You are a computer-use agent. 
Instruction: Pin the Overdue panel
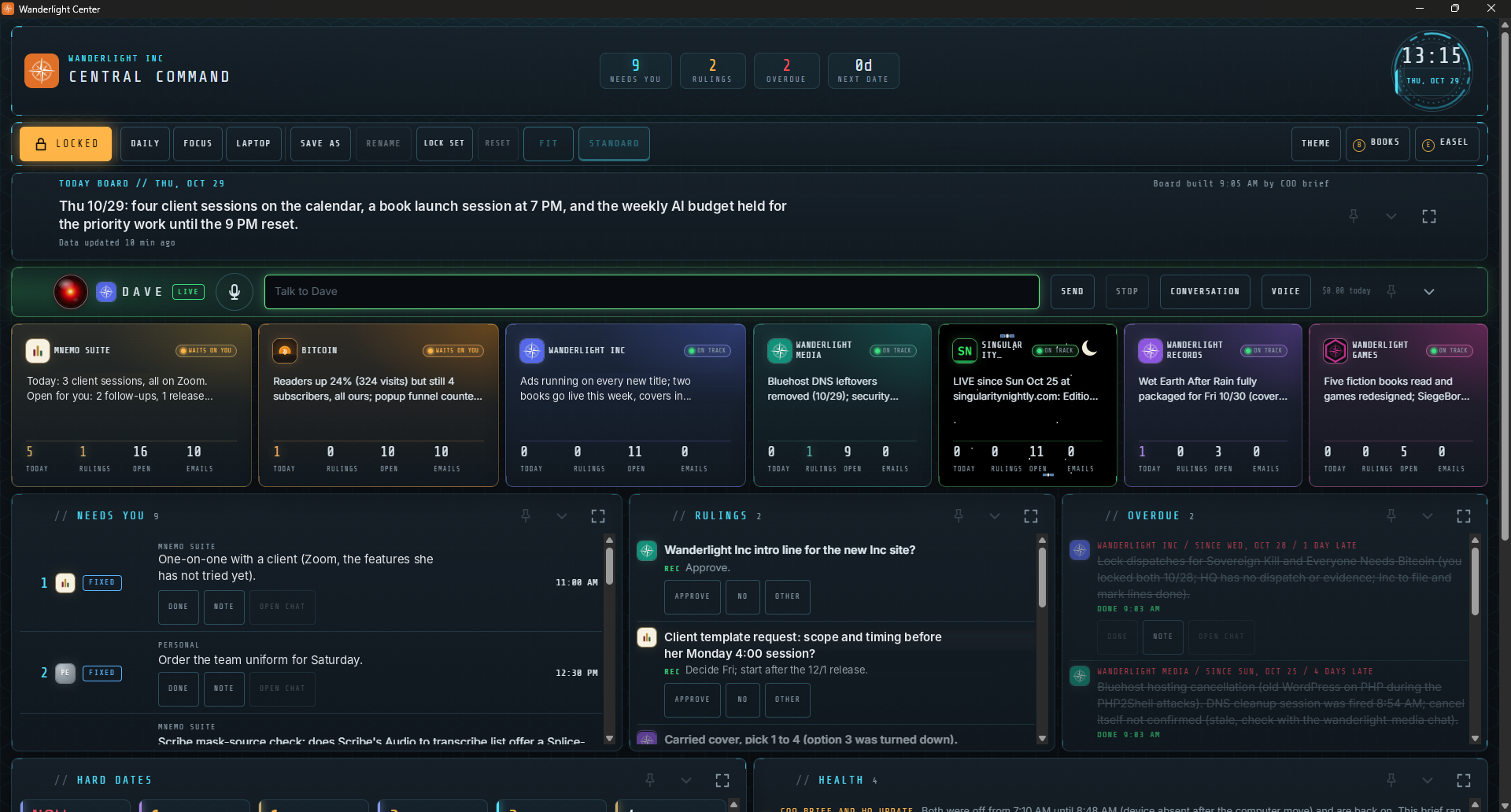coord(1391,515)
